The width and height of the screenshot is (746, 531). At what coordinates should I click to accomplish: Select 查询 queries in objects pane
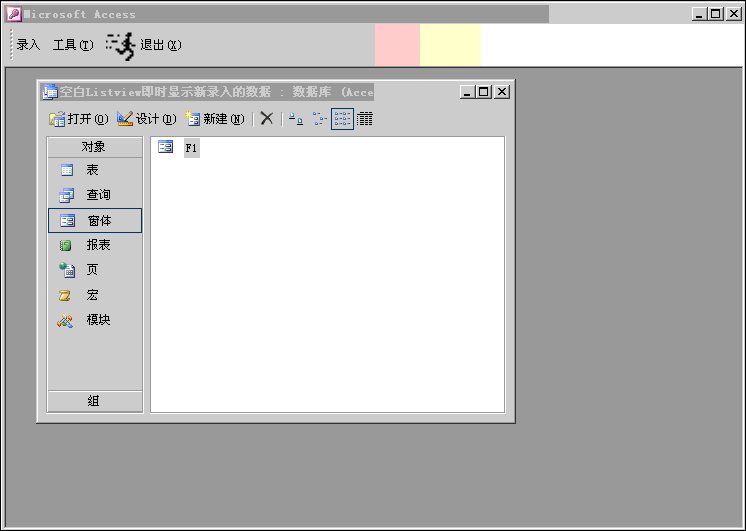click(95, 195)
